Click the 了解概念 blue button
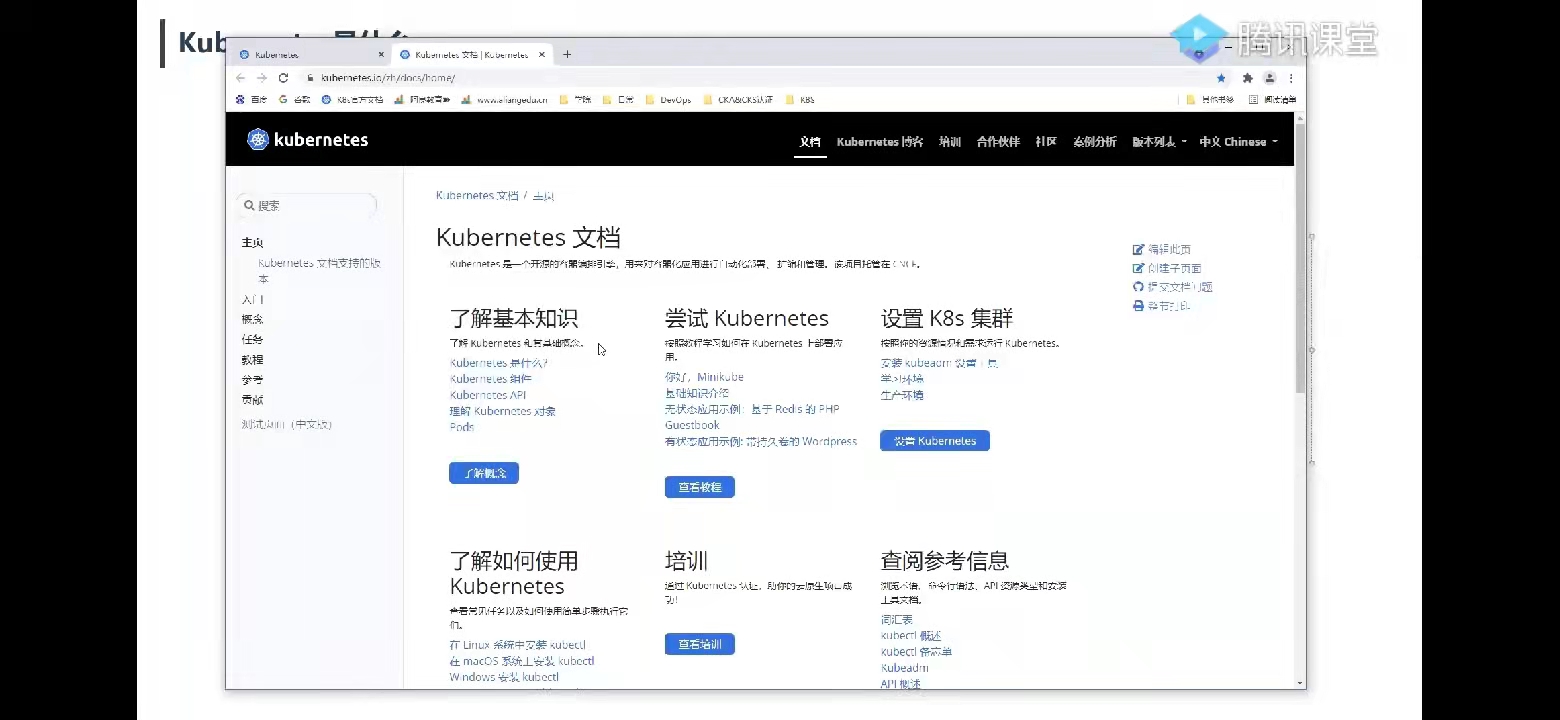This screenshot has width=1560, height=720. 484,473
